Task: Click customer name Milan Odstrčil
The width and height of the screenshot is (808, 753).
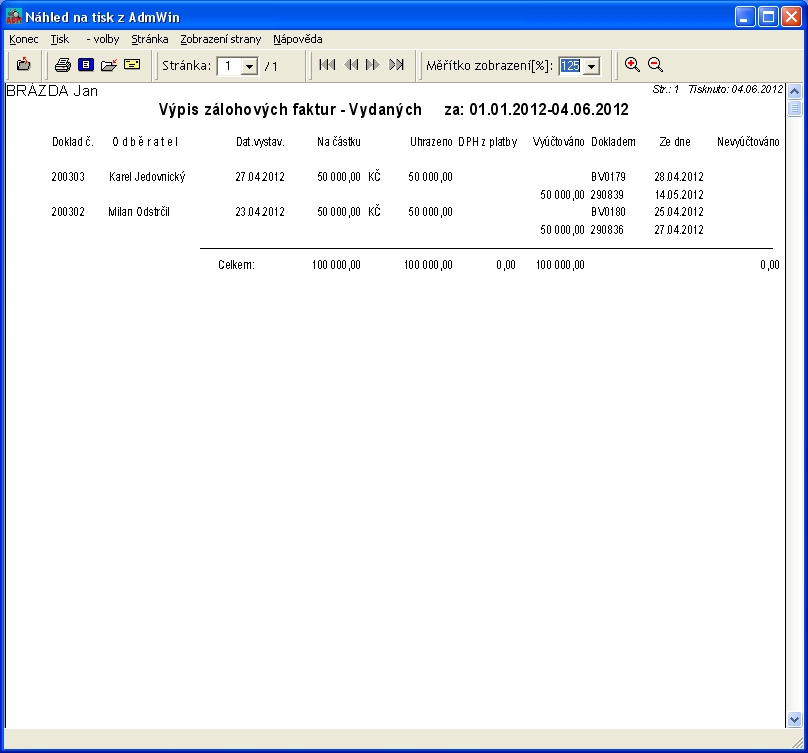Action: coord(139,212)
